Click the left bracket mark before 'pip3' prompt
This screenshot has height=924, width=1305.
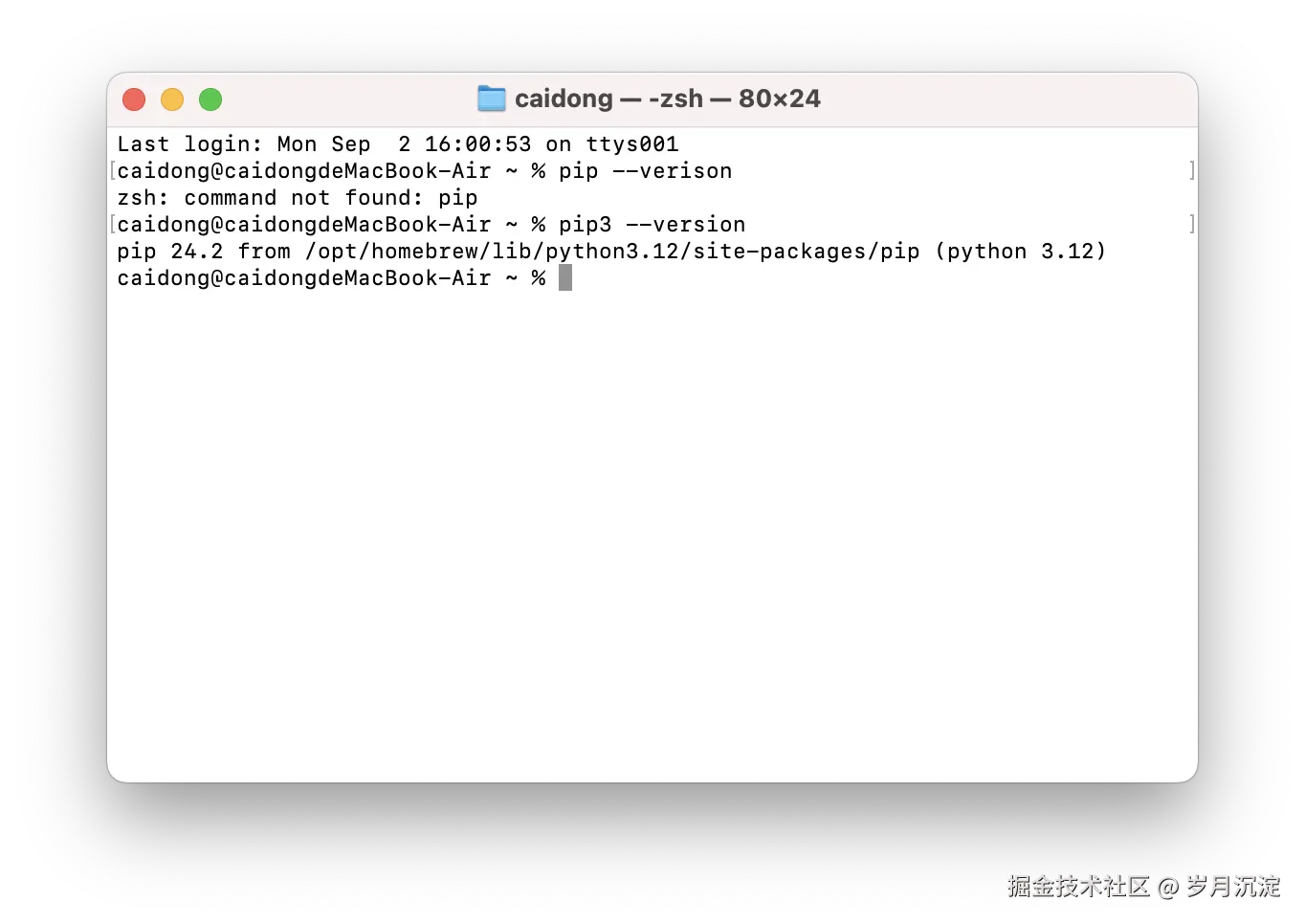pos(113,224)
